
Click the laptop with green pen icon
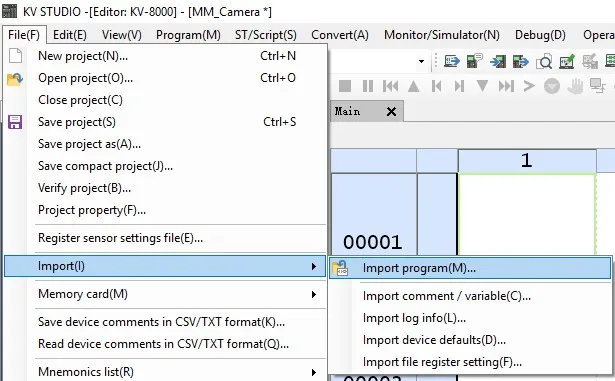567,61
